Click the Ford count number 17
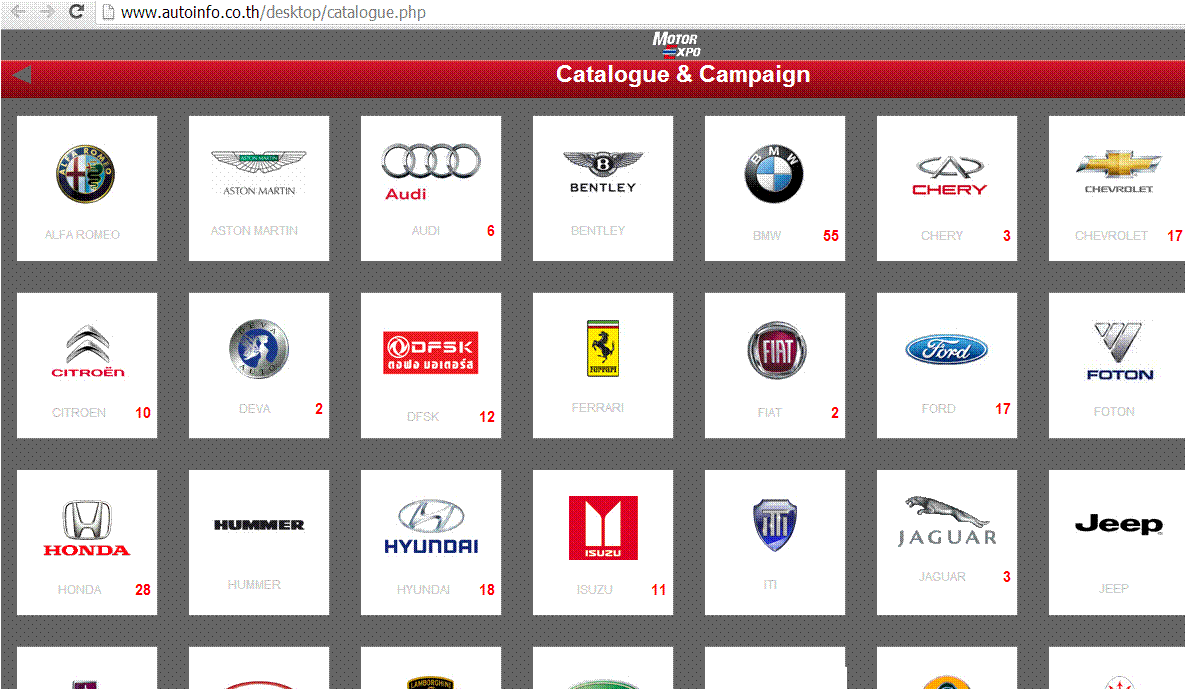The height and width of the screenshot is (690, 1186). click(x=1003, y=409)
